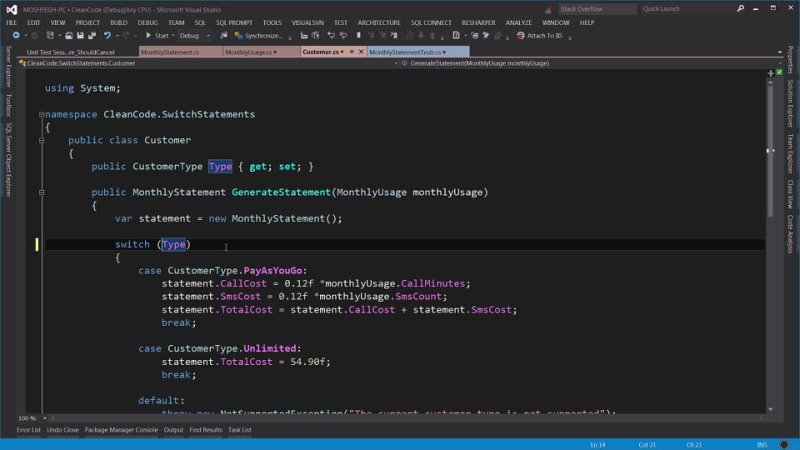Click the Stack Overflow search box
The width and height of the screenshot is (800, 450).
click(x=597, y=9)
